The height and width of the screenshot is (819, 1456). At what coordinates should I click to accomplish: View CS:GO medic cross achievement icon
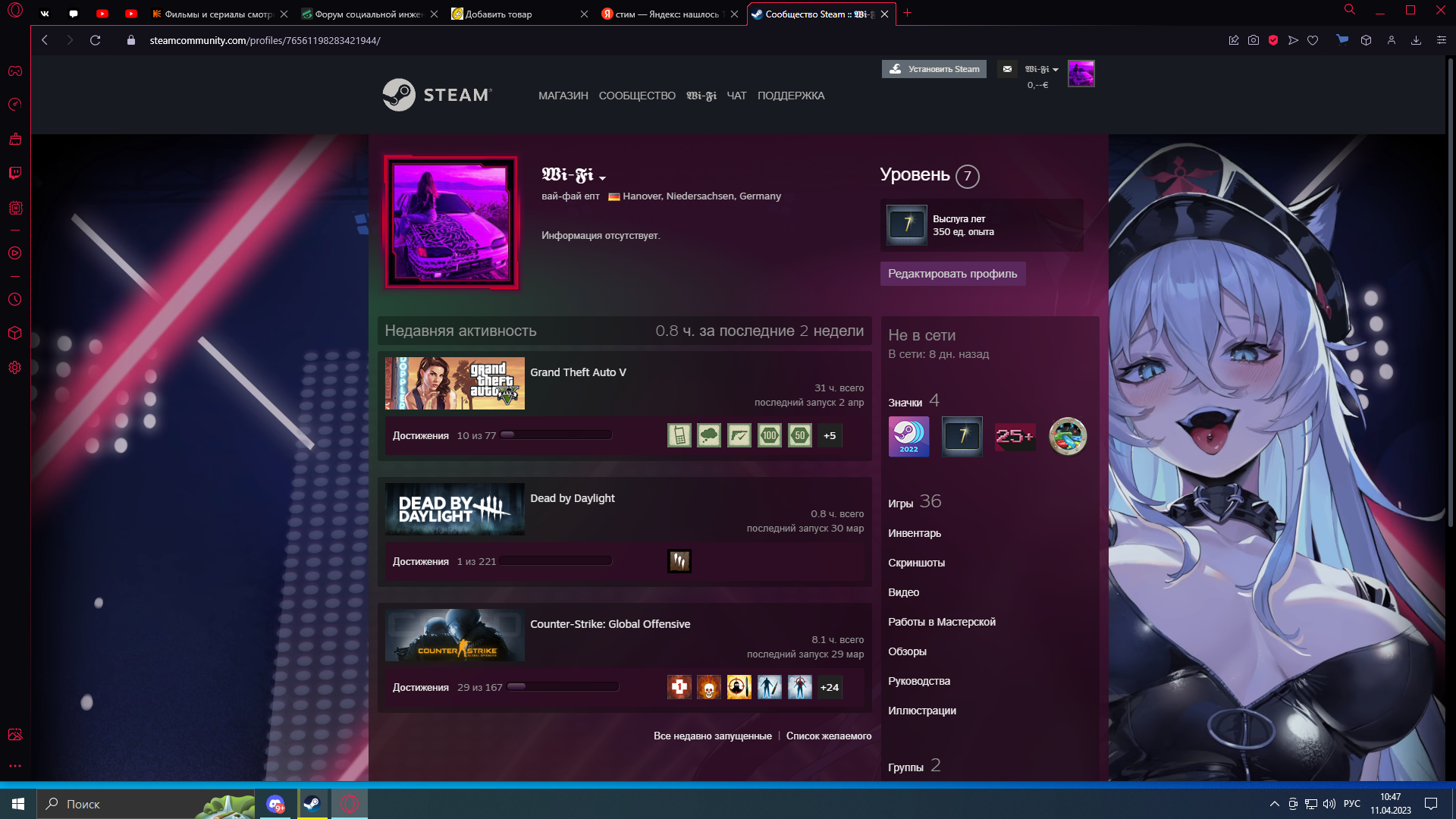pos(679,687)
